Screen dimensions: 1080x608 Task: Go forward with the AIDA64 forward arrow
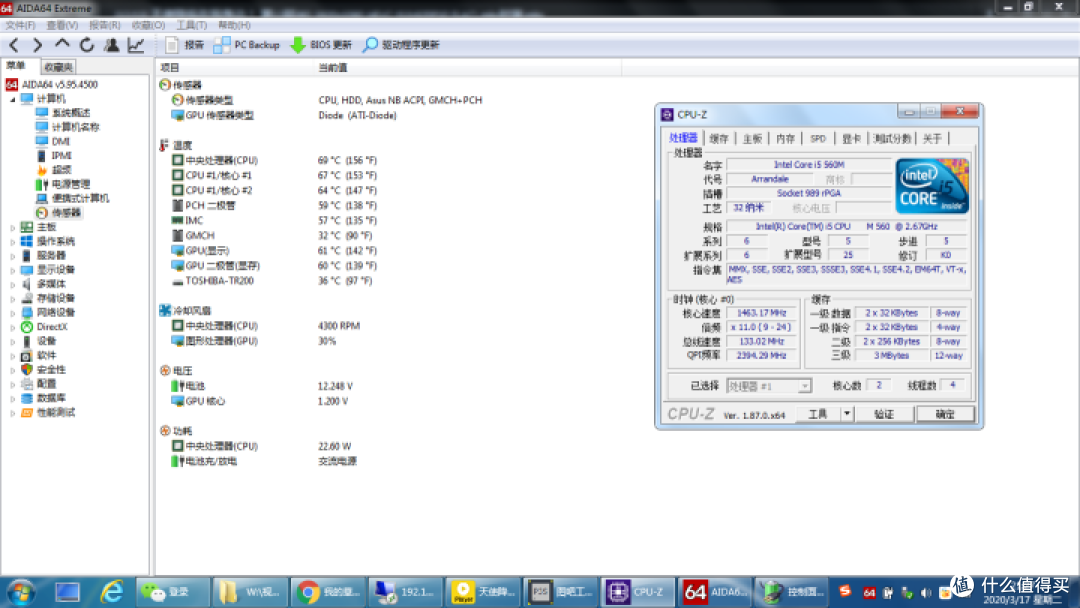tap(37, 45)
